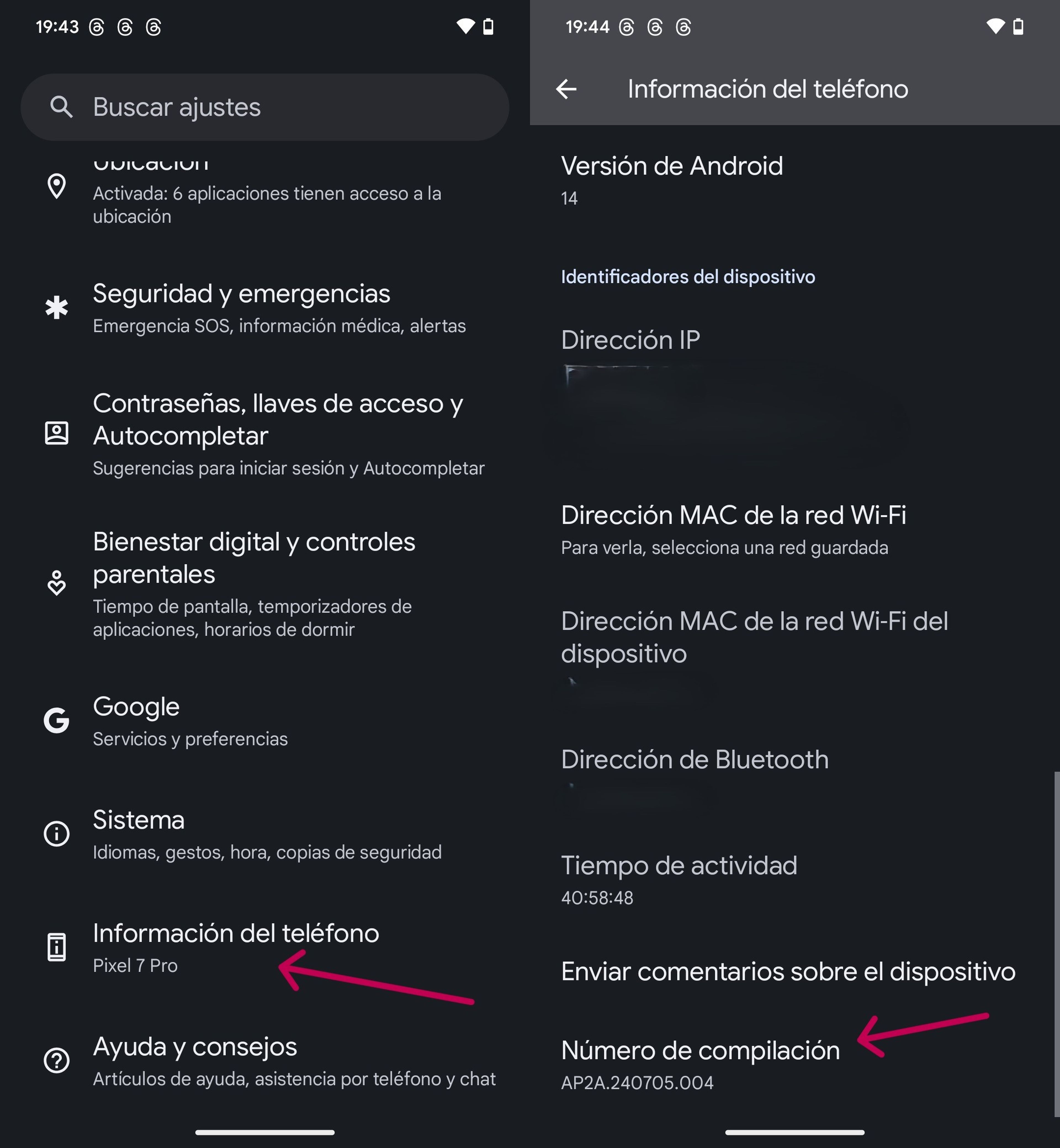
Task: Tap the back arrow on Información del teléfono
Action: (x=567, y=88)
